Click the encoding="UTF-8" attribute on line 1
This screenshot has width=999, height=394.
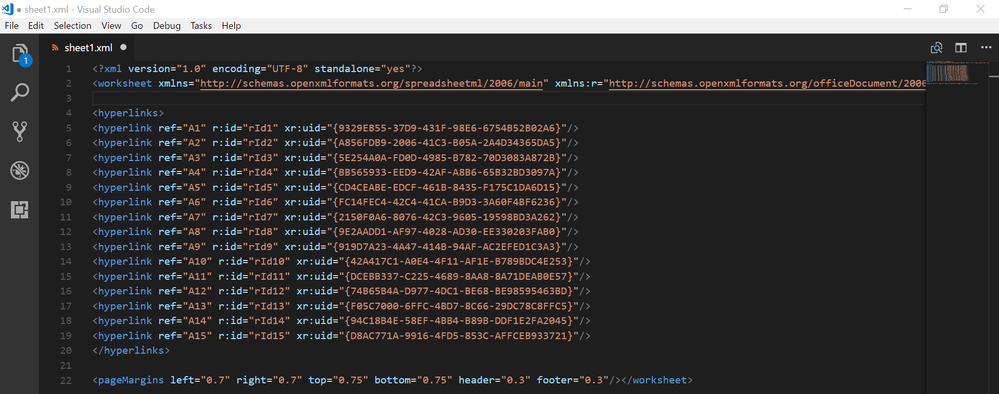(260, 69)
